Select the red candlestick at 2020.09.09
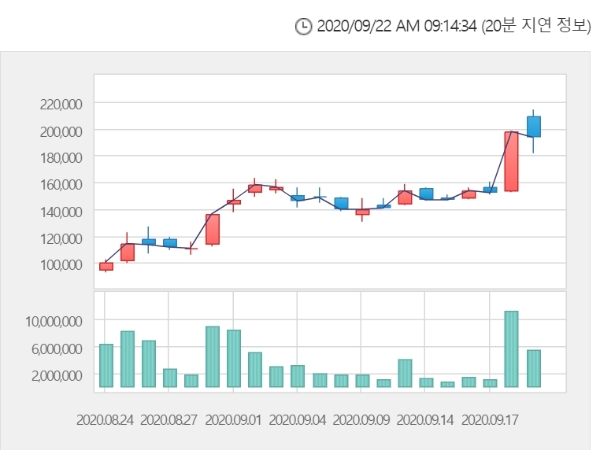This screenshot has height=450, width=600. (x=362, y=212)
